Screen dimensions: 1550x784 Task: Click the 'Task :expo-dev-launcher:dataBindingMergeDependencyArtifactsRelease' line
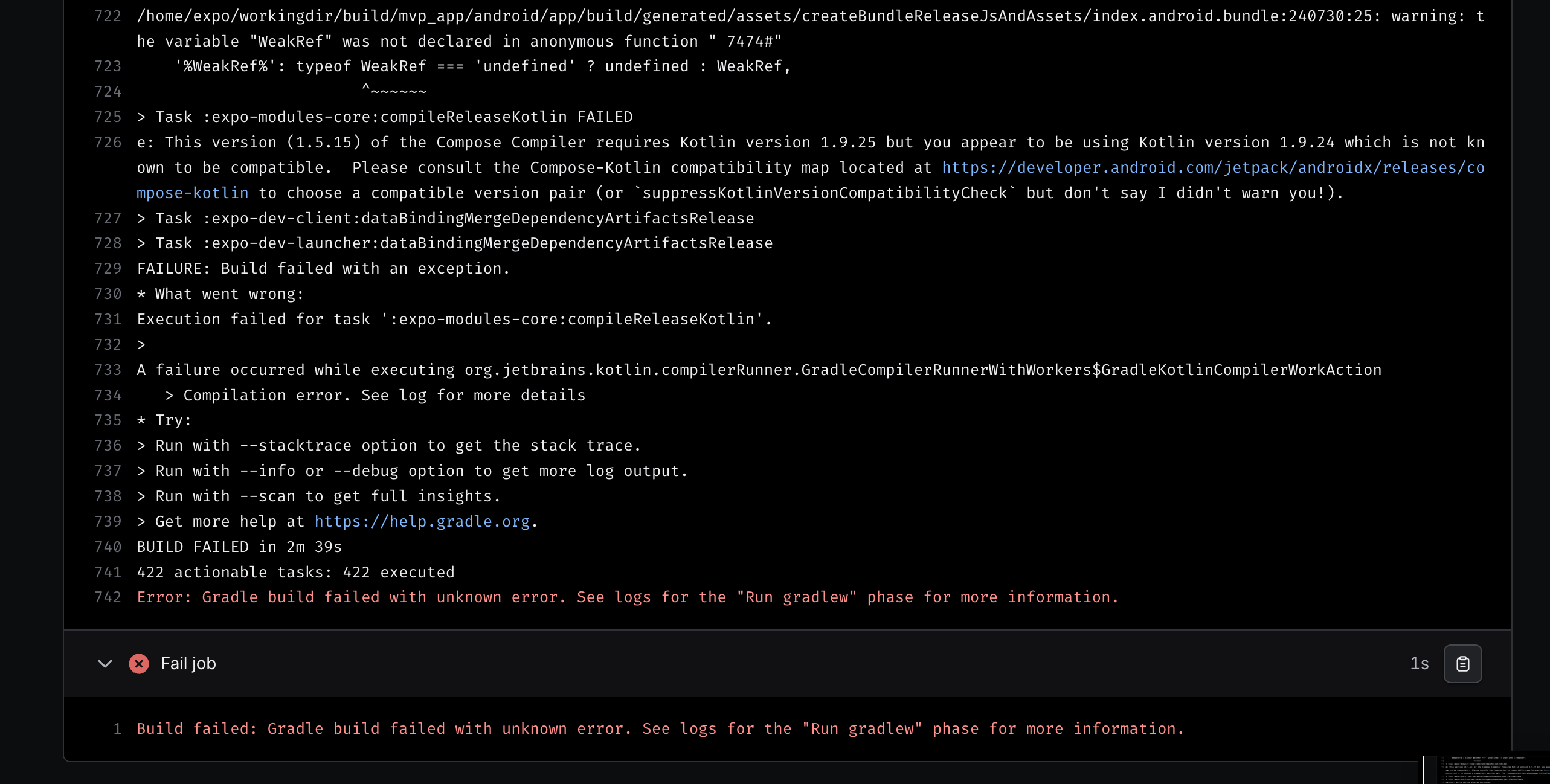tap(455, 243)
